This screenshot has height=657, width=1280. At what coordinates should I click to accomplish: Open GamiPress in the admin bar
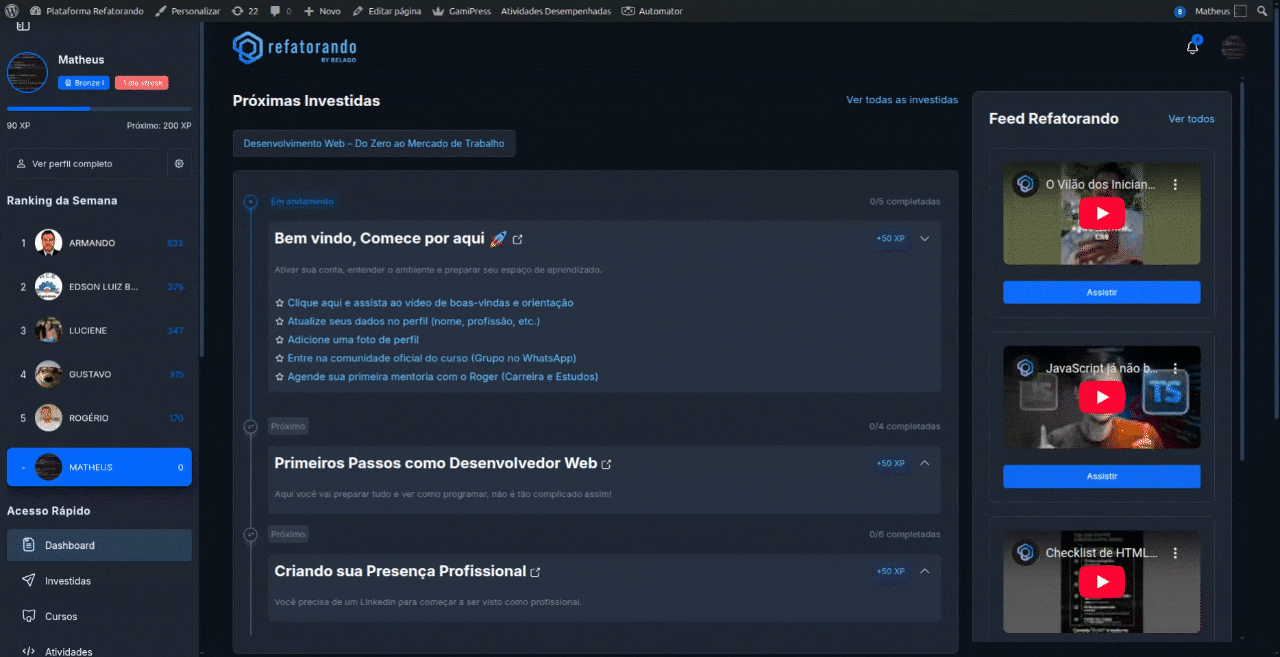coord(461,11)
